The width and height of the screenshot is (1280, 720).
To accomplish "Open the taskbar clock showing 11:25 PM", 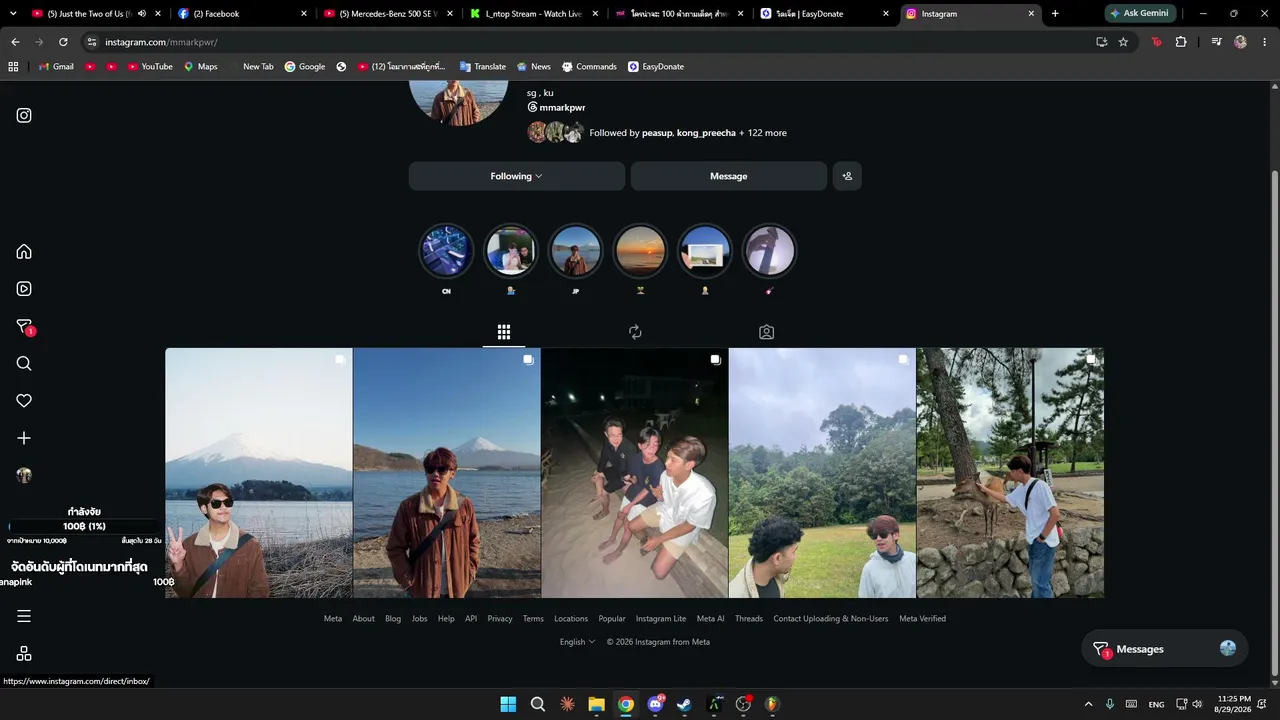I will coord(1233,704).
